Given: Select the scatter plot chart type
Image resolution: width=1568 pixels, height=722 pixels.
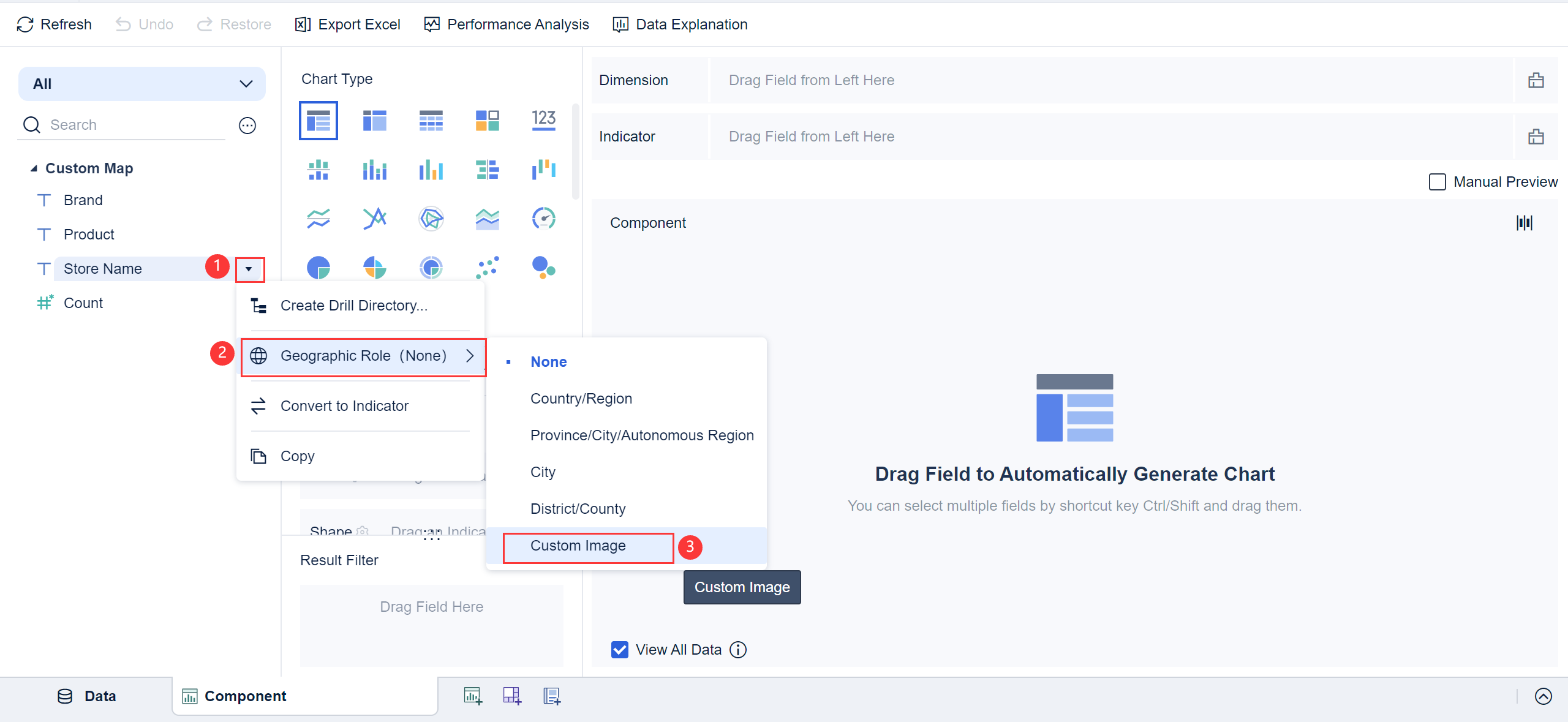Looking at the screenshot, I should [488, 268].
